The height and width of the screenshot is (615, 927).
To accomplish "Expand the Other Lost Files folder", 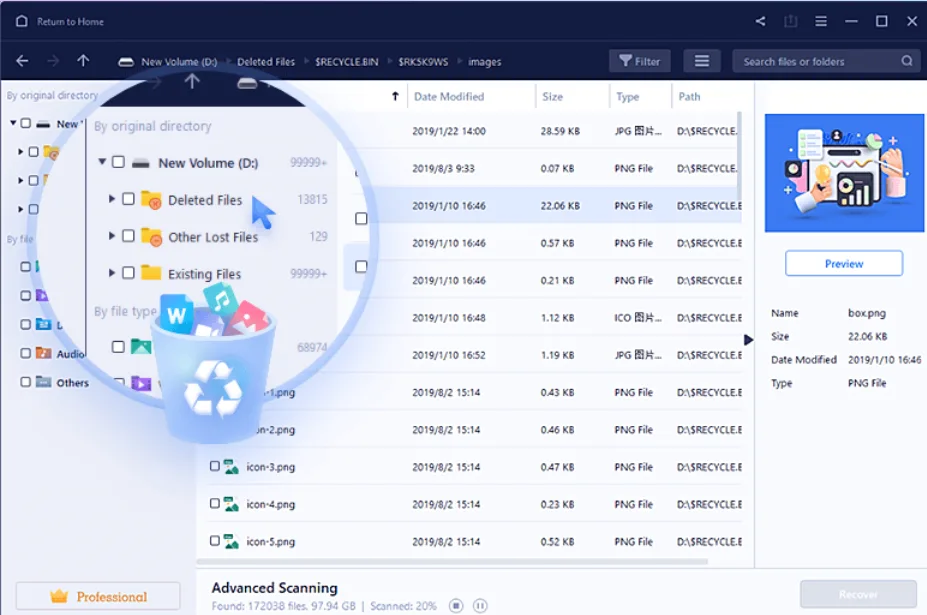I will [x=113, y=237].
